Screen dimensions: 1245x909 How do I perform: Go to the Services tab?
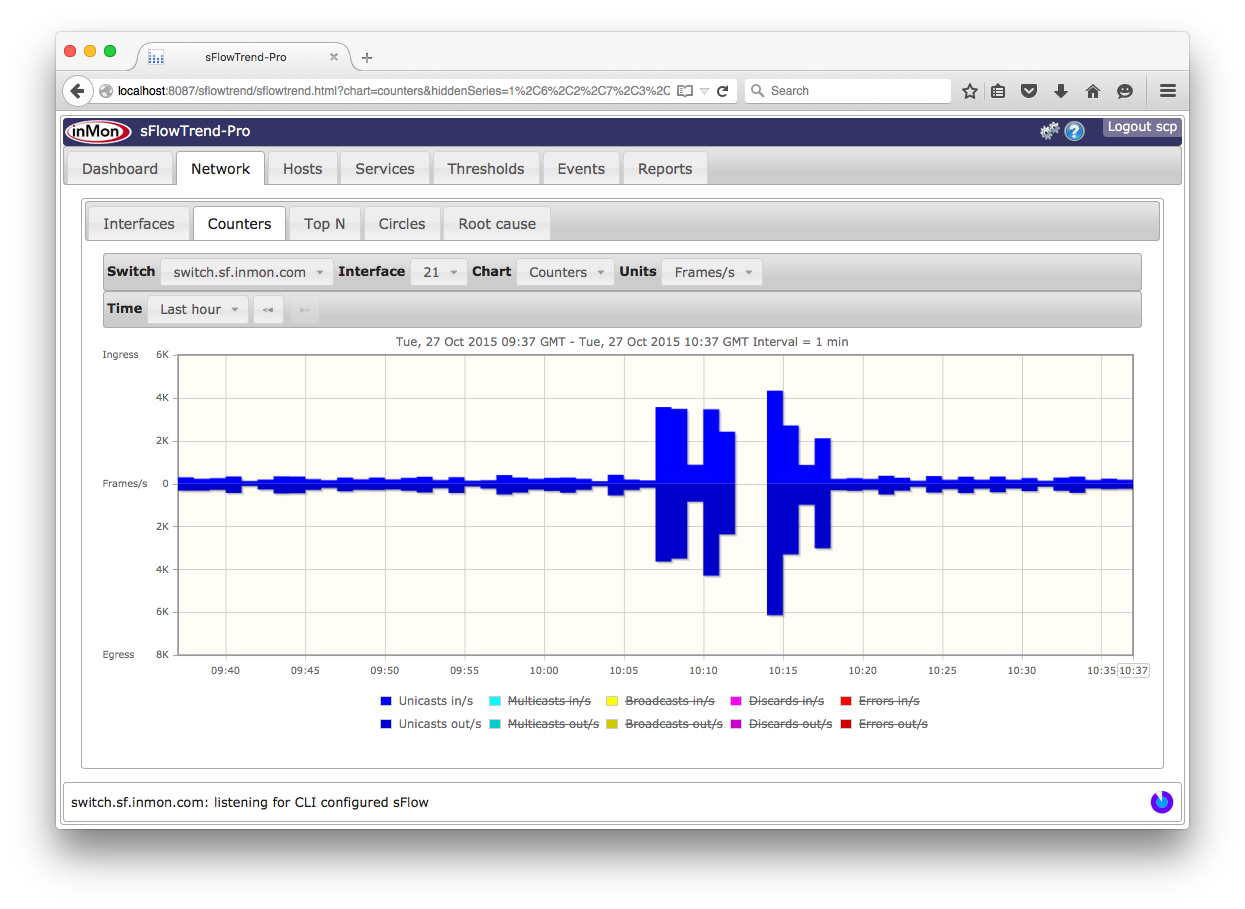(385, 169)
